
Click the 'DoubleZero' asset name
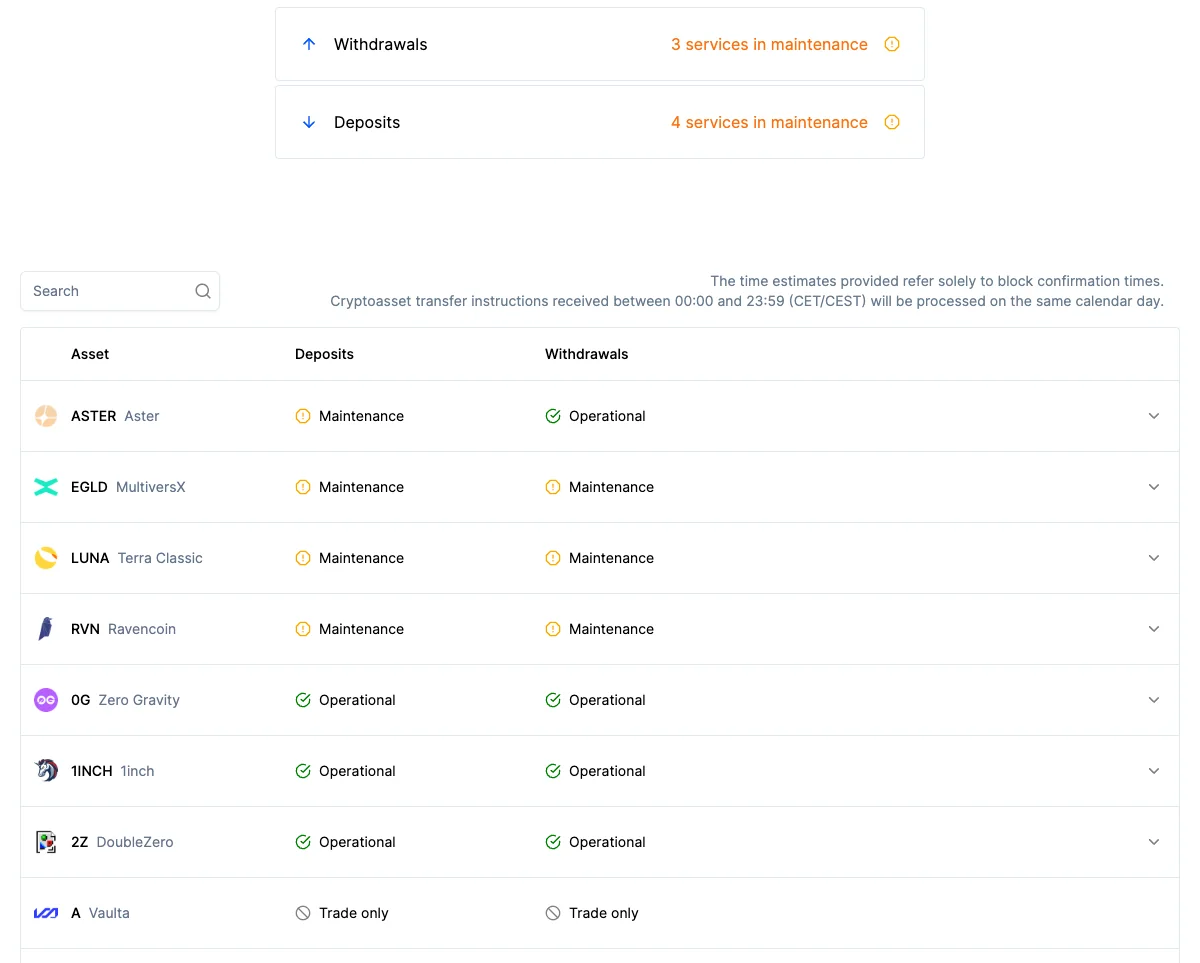(135, 842)
